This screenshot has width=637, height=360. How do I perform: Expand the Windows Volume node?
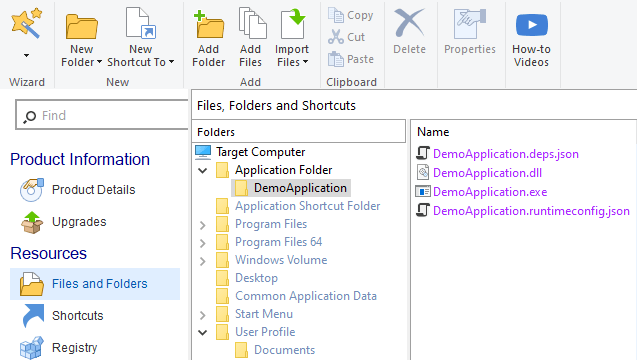[203, 261]
